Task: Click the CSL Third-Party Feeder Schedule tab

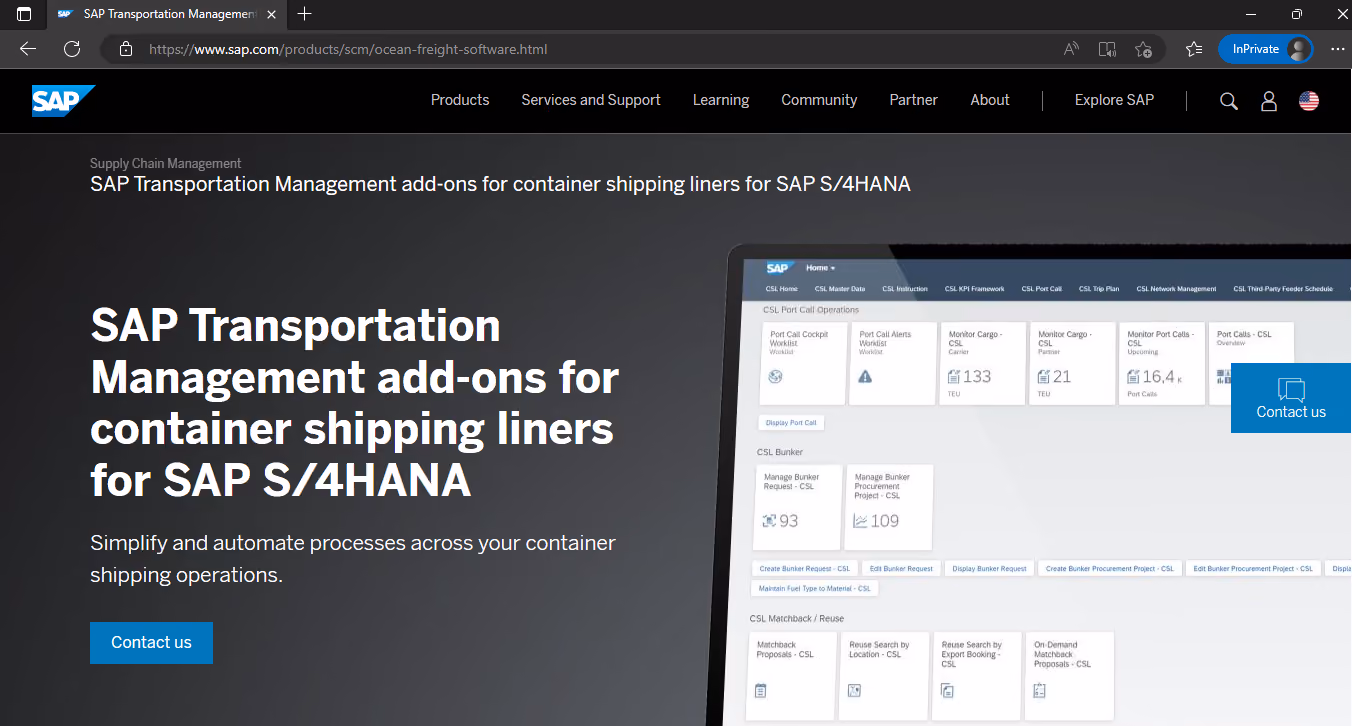Action: pos(1283,289)
